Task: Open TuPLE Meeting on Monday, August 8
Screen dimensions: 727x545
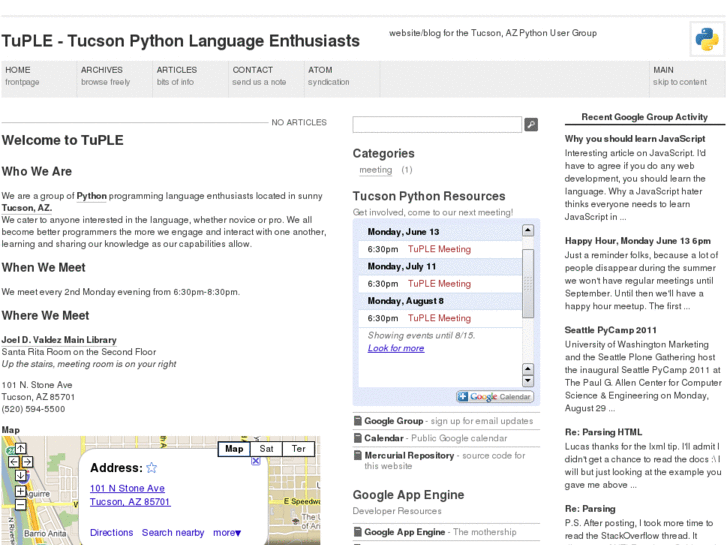Action: pyautogui.click(x=439, y=318)
